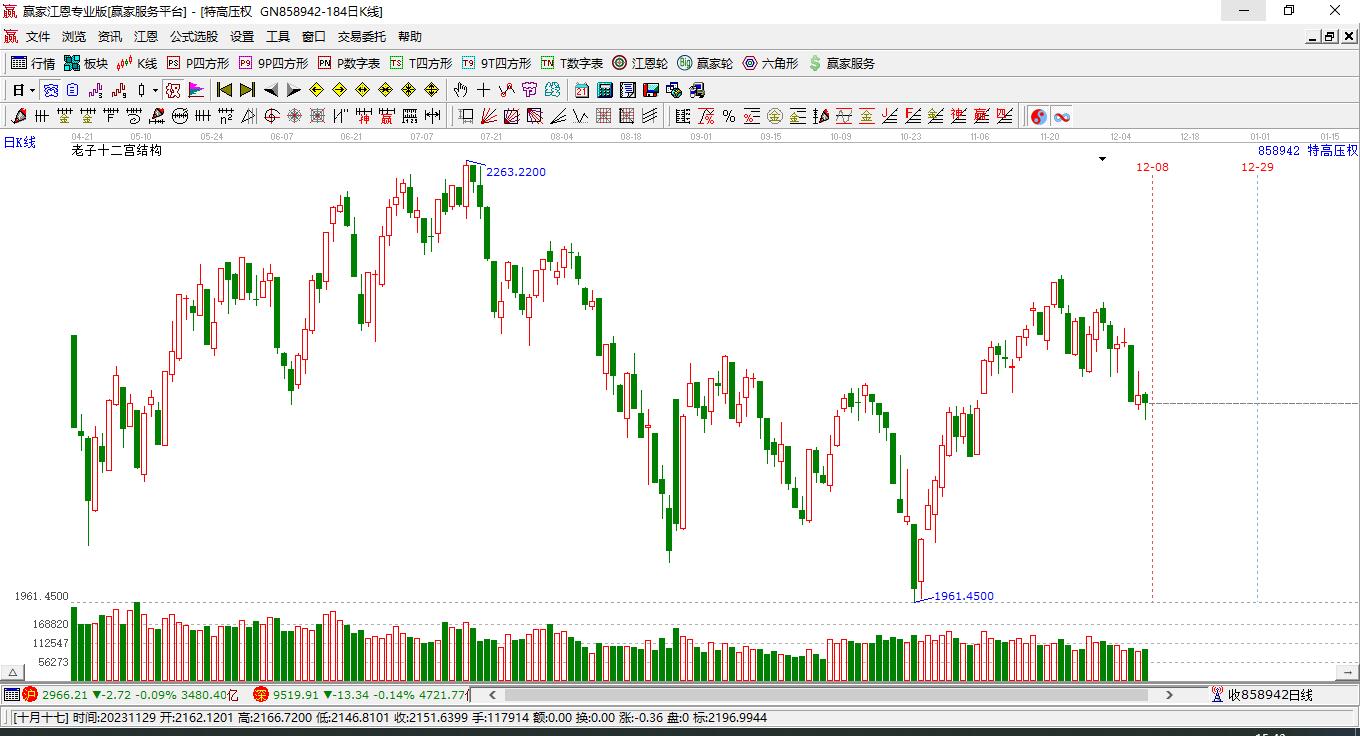Click the blue-and-red floppy disk save icon
This screenshot has height=736, width=1360.
coord(651,90)
